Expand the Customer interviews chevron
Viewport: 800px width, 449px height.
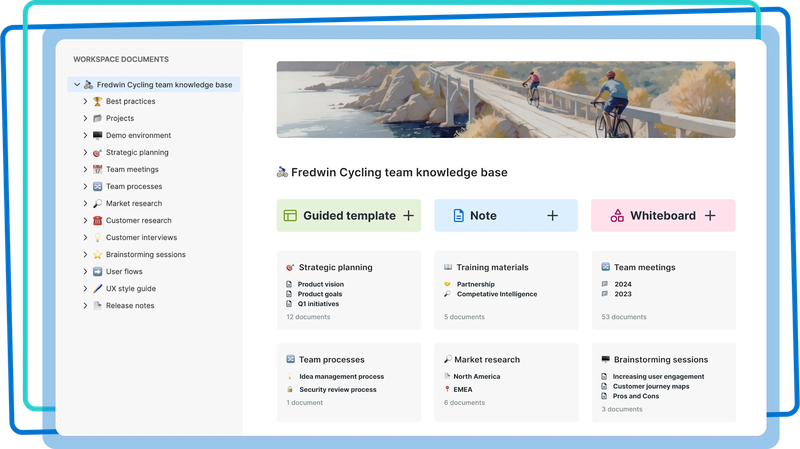click(x=85, y=237)
